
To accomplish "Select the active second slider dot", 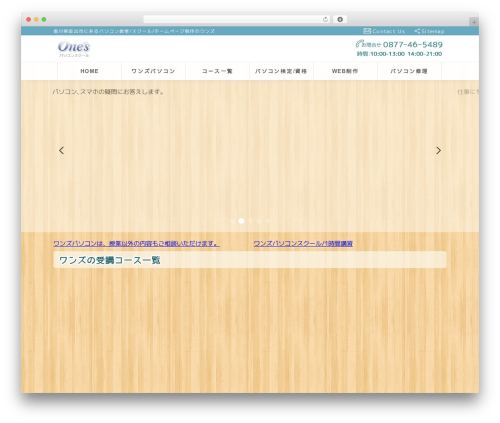I will (241, 221).
